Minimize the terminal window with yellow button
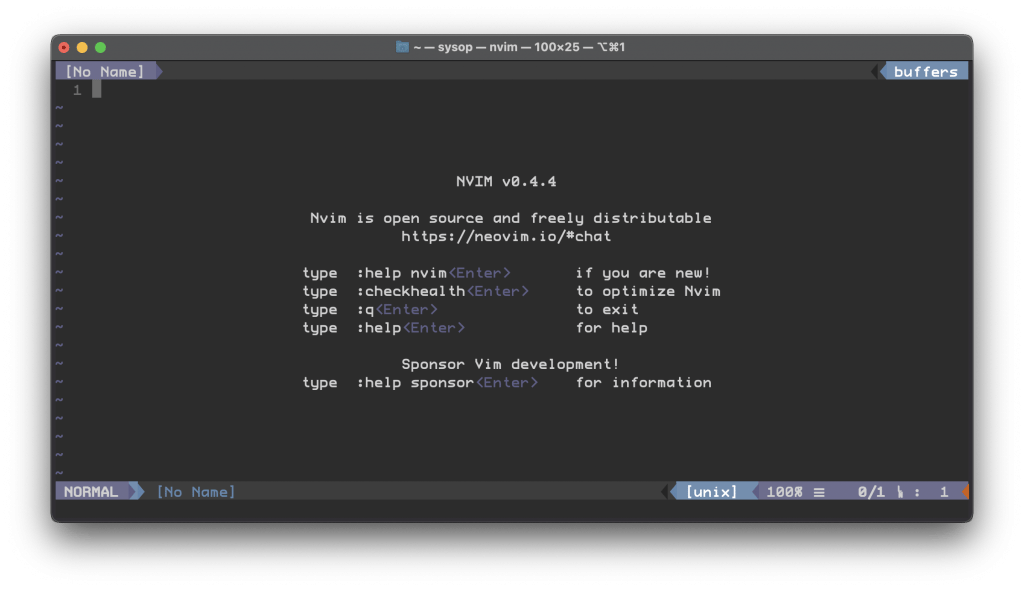This screenshot has height=590, width=1024. (82, 47)
